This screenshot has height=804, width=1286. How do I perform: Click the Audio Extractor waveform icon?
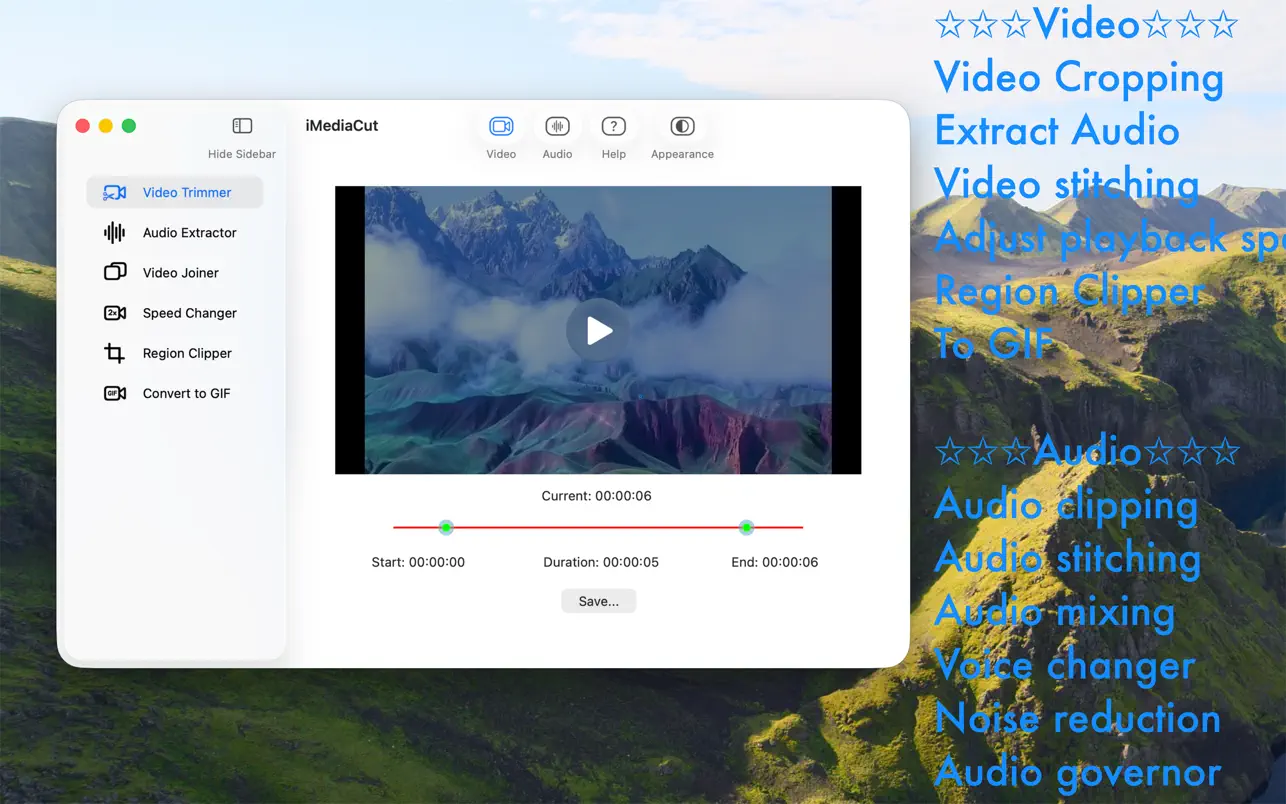pos(115,233)
